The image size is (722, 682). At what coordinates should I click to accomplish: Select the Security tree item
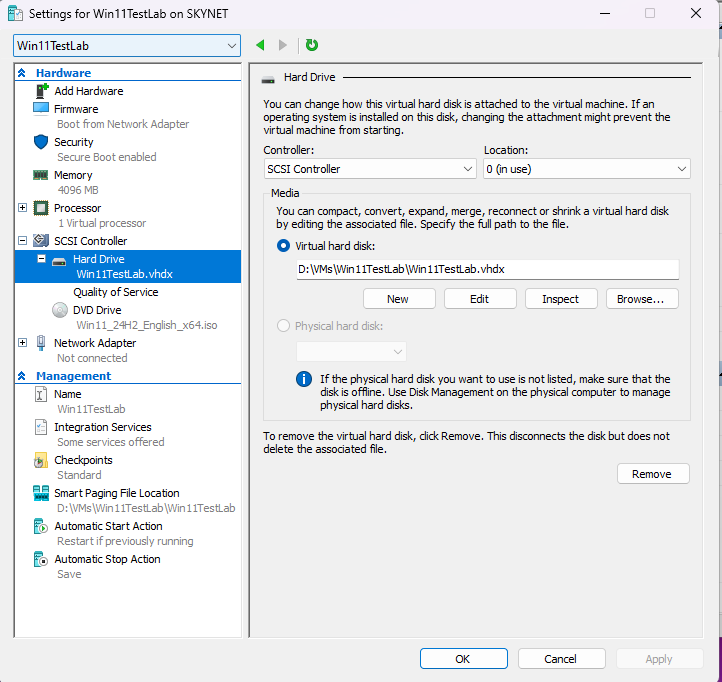74,142
